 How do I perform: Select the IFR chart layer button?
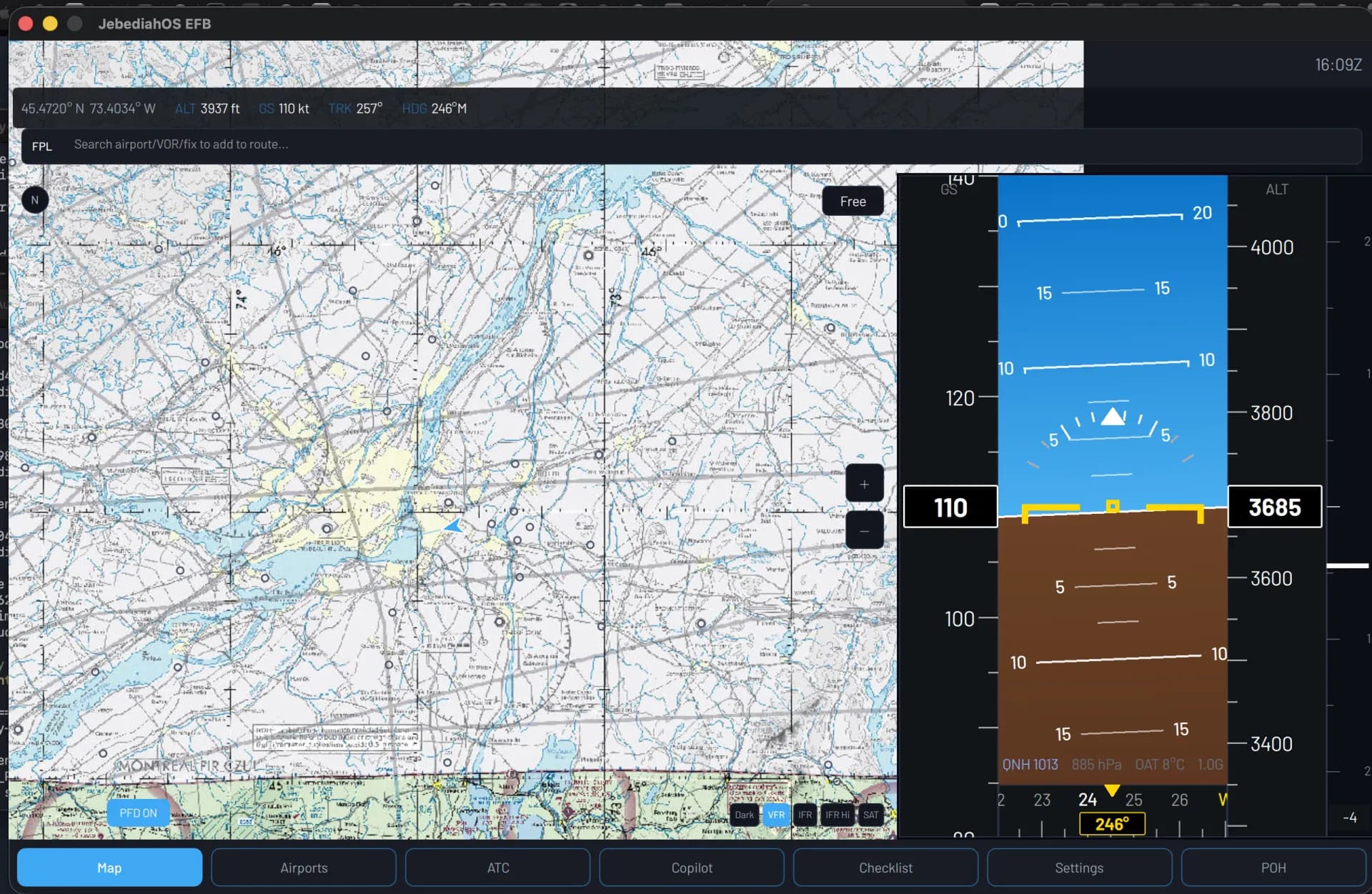(805, 815)
